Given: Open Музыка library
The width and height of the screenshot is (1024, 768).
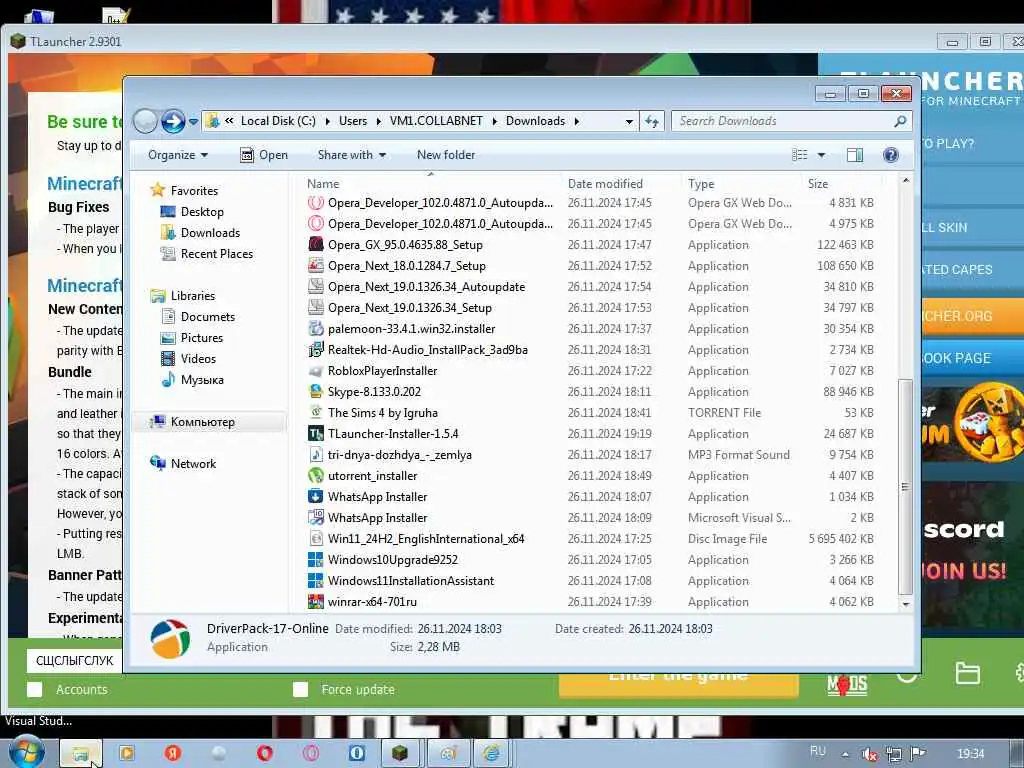Looking at the screenshot, I should pos(202,379).
